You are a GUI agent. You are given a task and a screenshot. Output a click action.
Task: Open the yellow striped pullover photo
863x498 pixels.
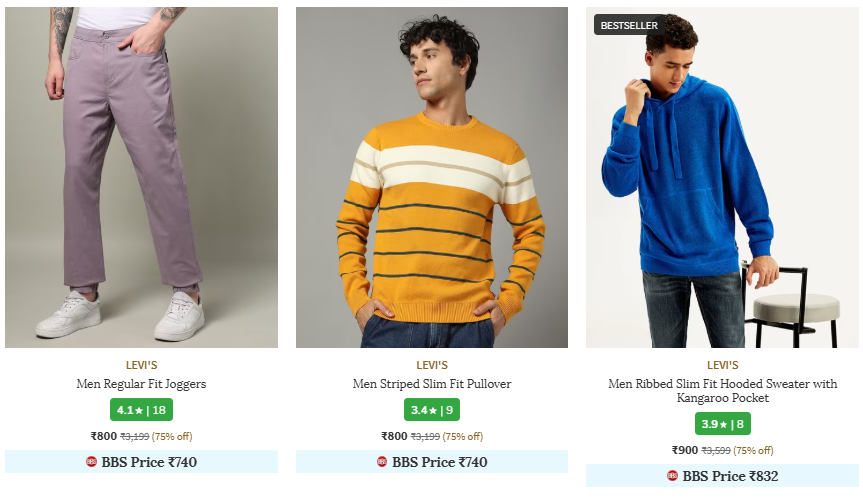(x=431, y=178)
